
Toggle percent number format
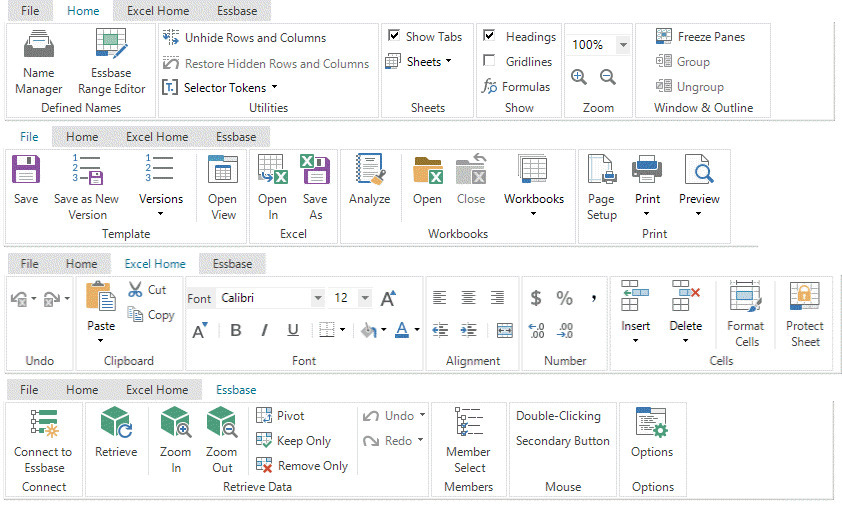[564, 298]
